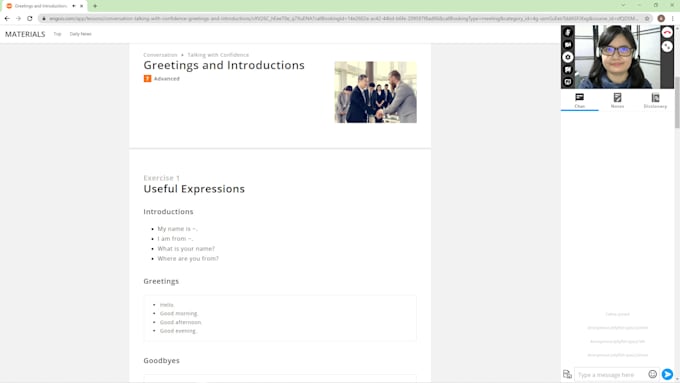
Task: Click the browser back arrow
Action: (x=7, y=18)
